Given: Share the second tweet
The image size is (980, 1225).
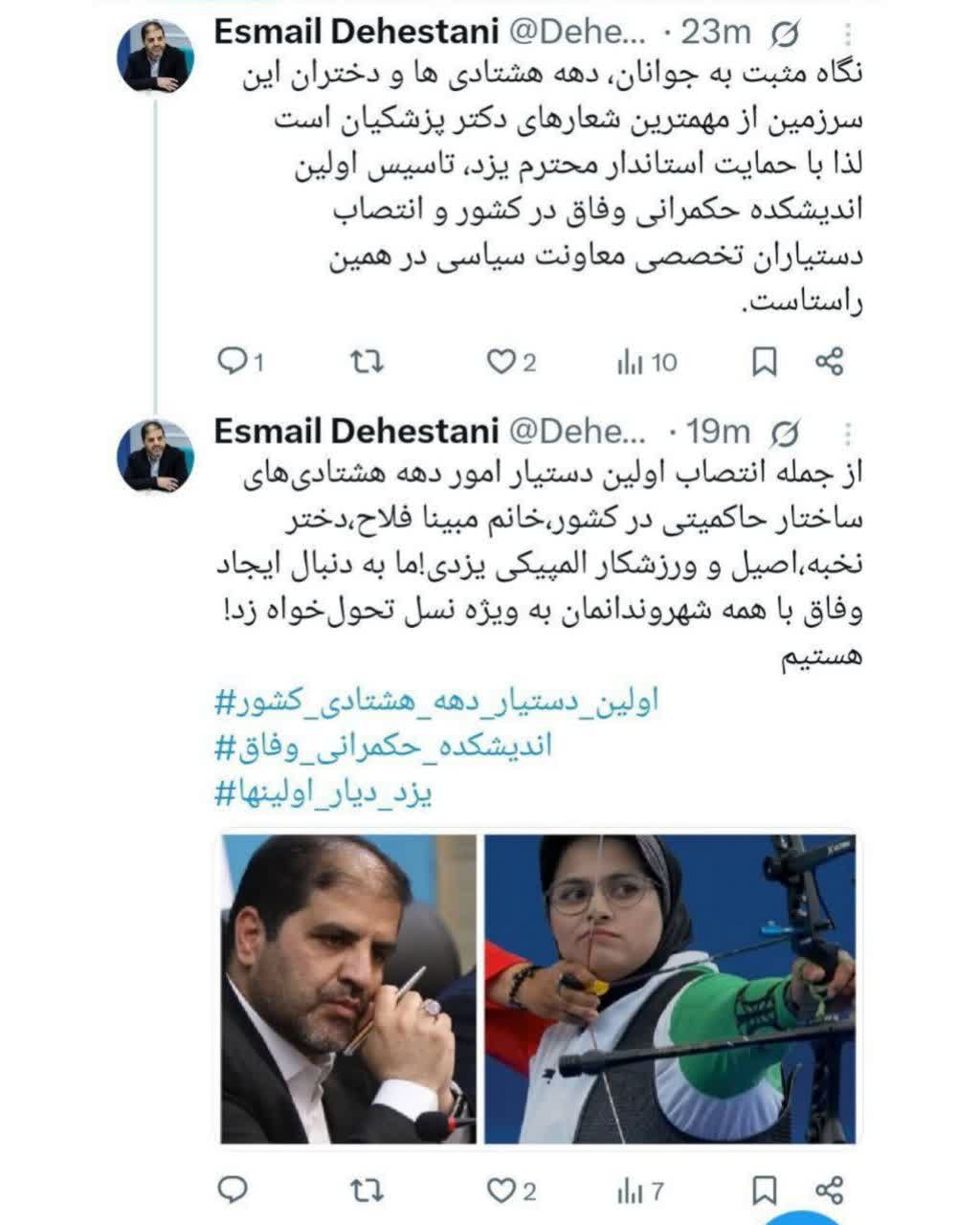Looking at the screenshot, I should (x=829, y=1191).
